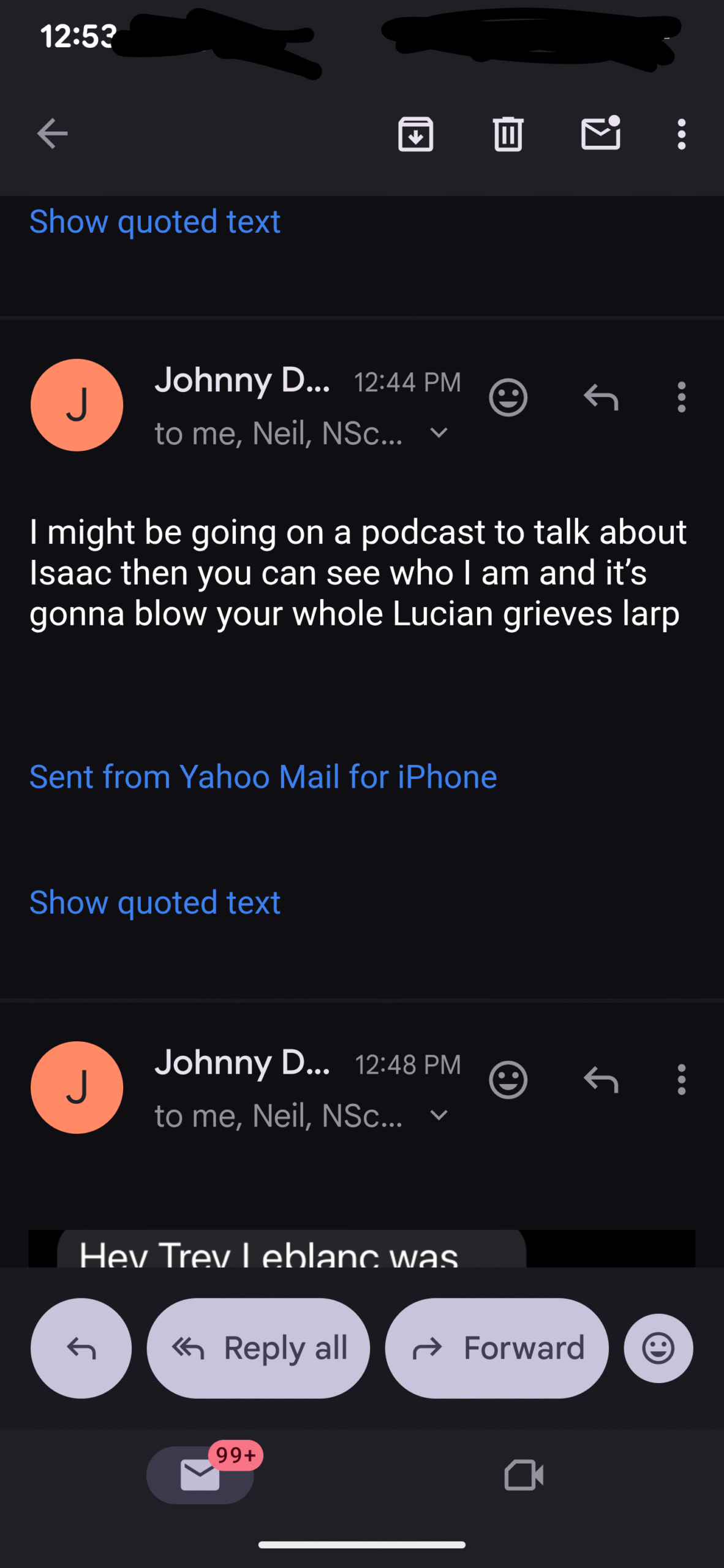
Task: Archive this email conversation
Action: click(x=415, y=134)
